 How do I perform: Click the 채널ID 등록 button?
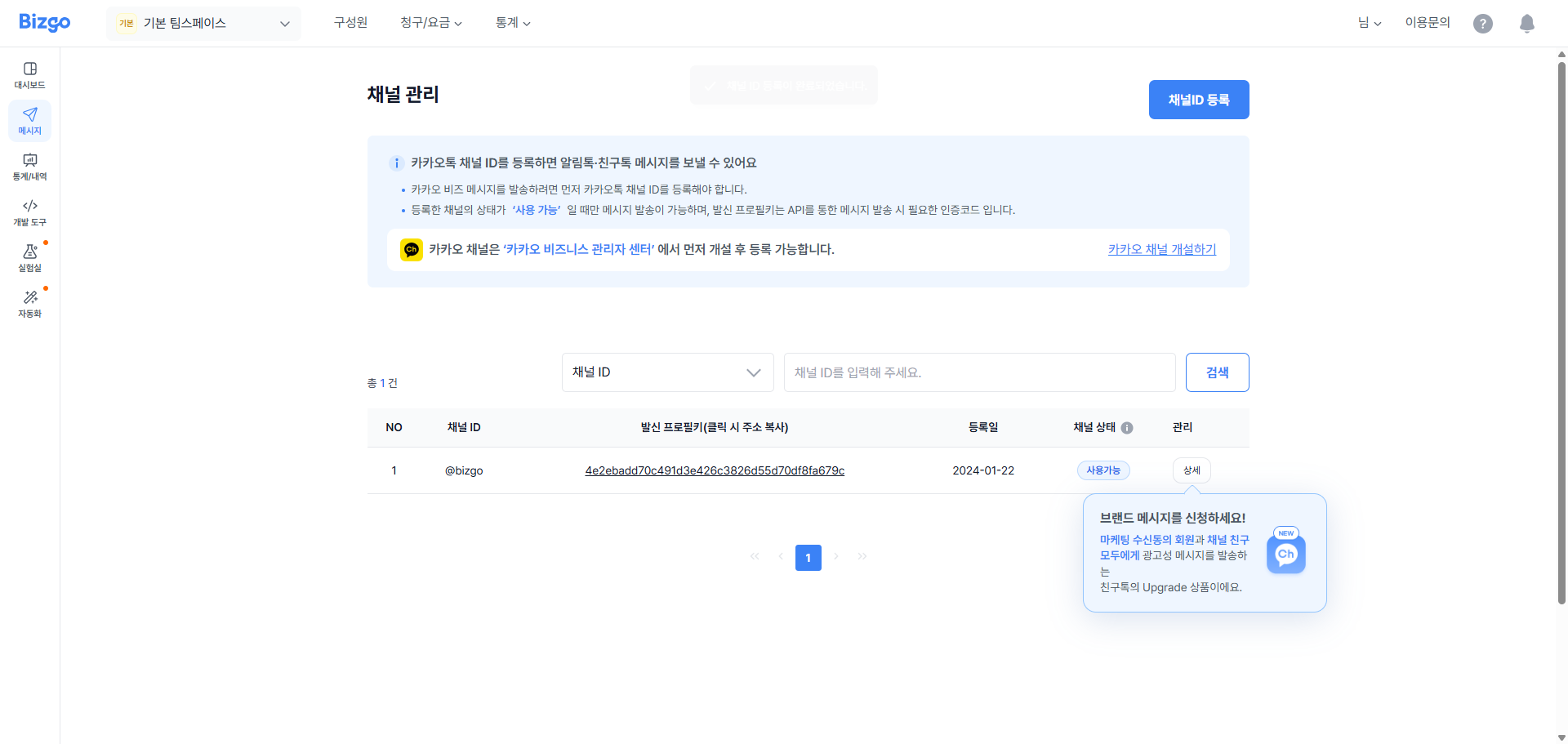(1198, 99)
